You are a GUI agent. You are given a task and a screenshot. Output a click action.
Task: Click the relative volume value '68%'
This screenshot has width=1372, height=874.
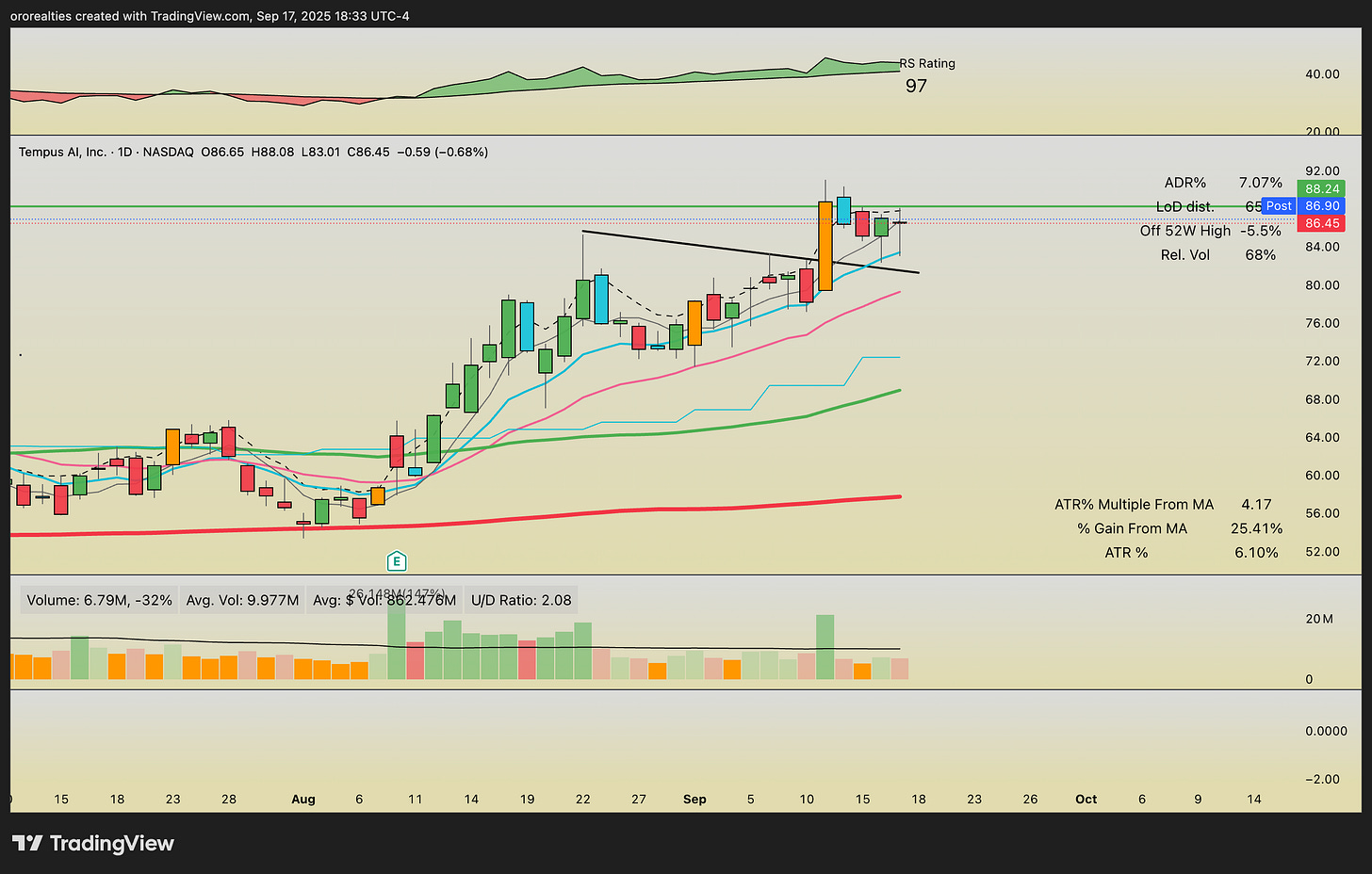click(x=1261, y=255)
